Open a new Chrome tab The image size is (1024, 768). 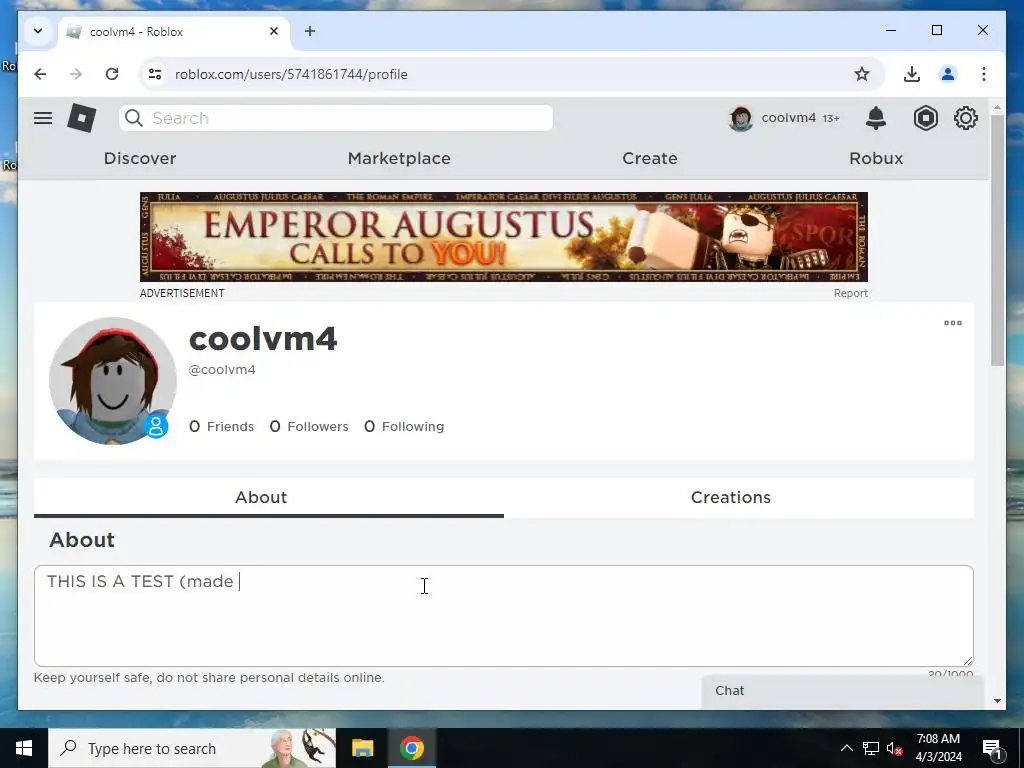310,31
